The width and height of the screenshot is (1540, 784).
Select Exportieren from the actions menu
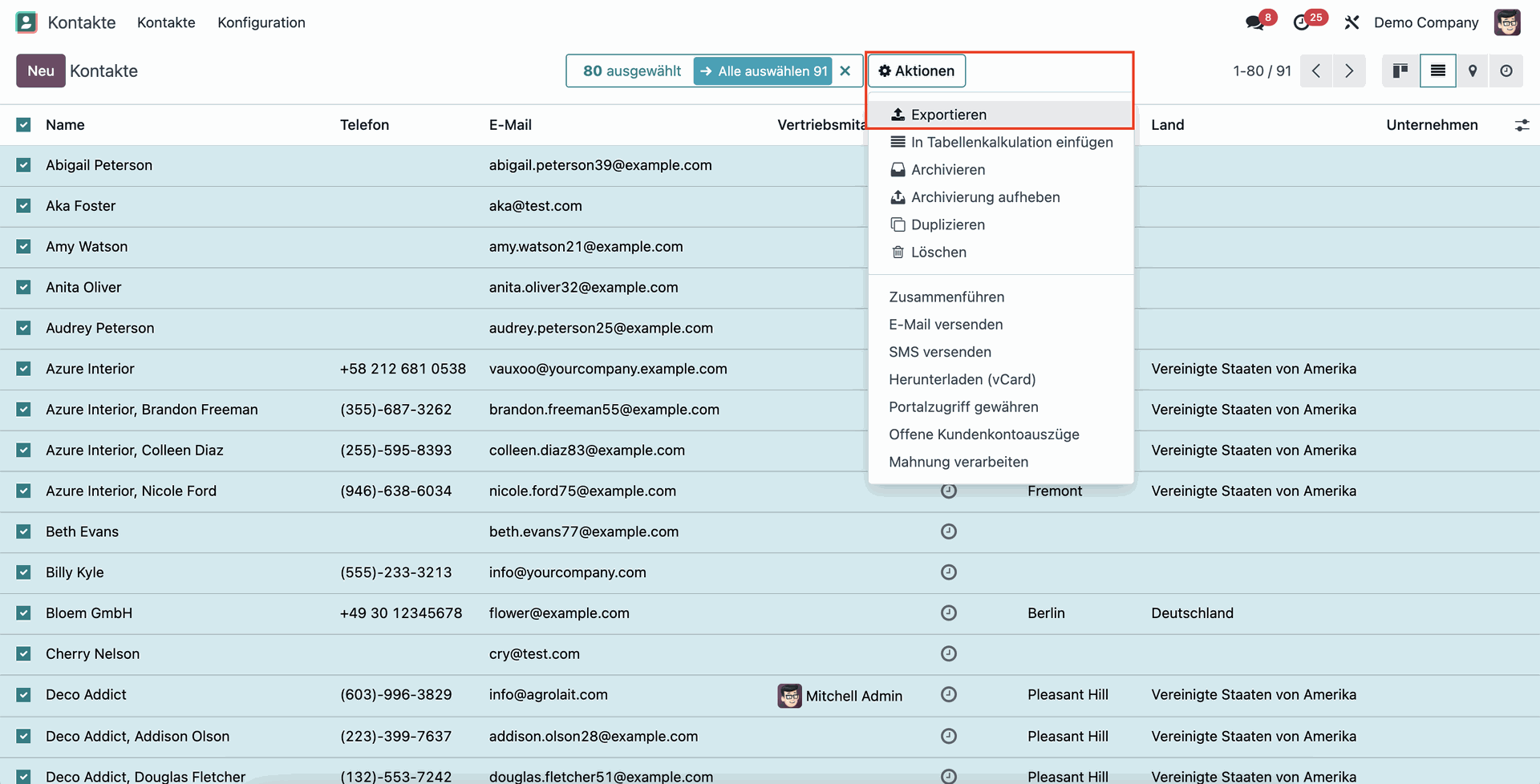949,114
